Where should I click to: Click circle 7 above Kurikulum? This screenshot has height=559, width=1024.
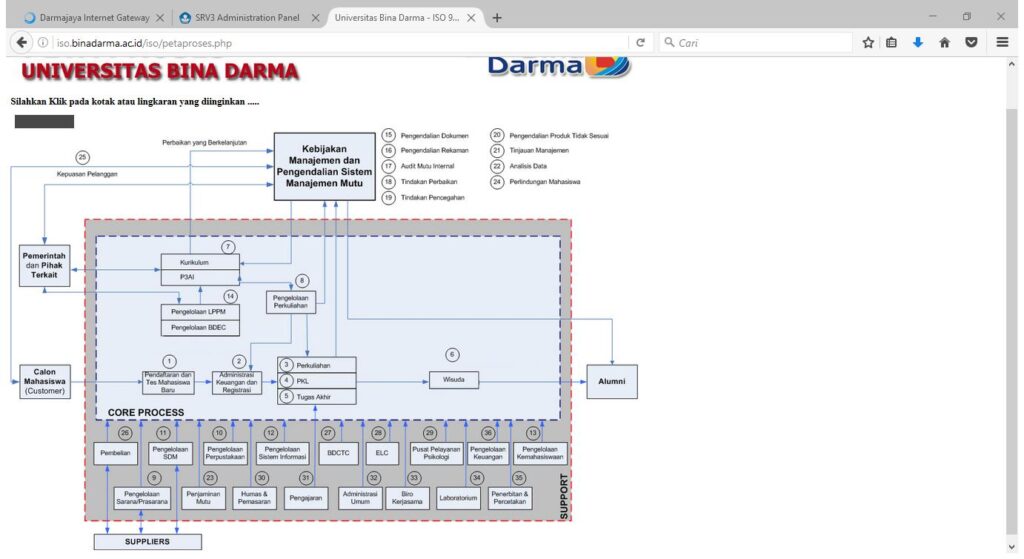(x=228, y=247)
